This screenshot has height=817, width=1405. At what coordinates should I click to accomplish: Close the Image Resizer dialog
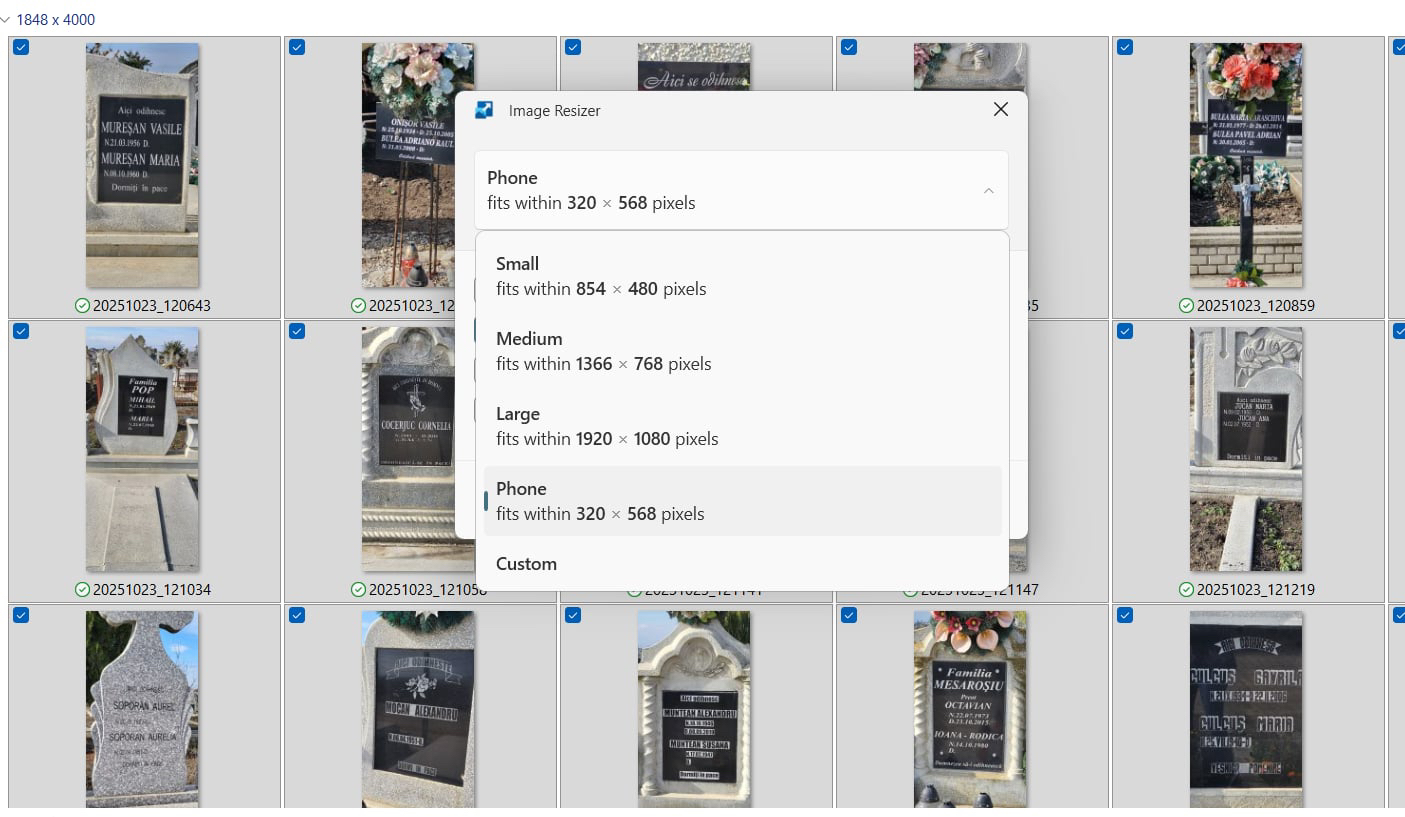tap(1000, 110)
